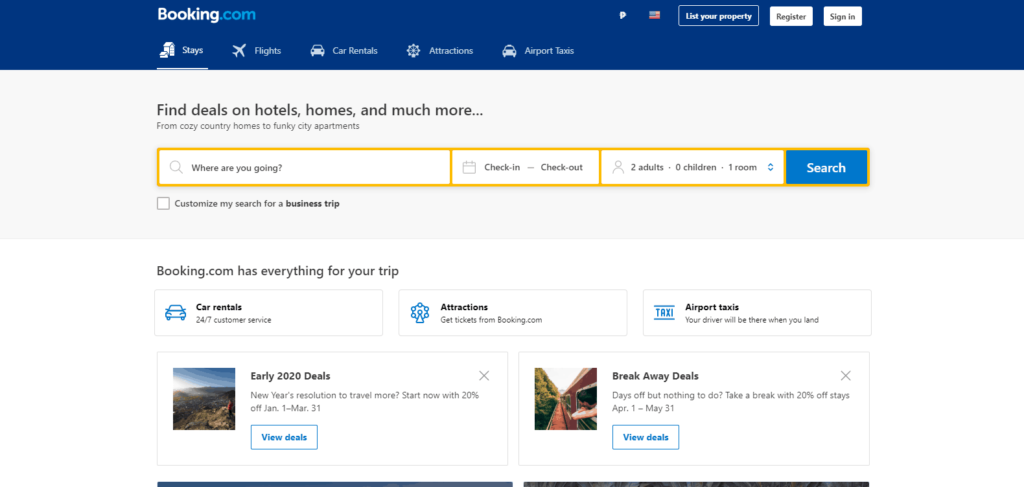The height and width of the screenshot is (487, 1024).
Task: Select the Stays tab
Action: click(182, 50)
